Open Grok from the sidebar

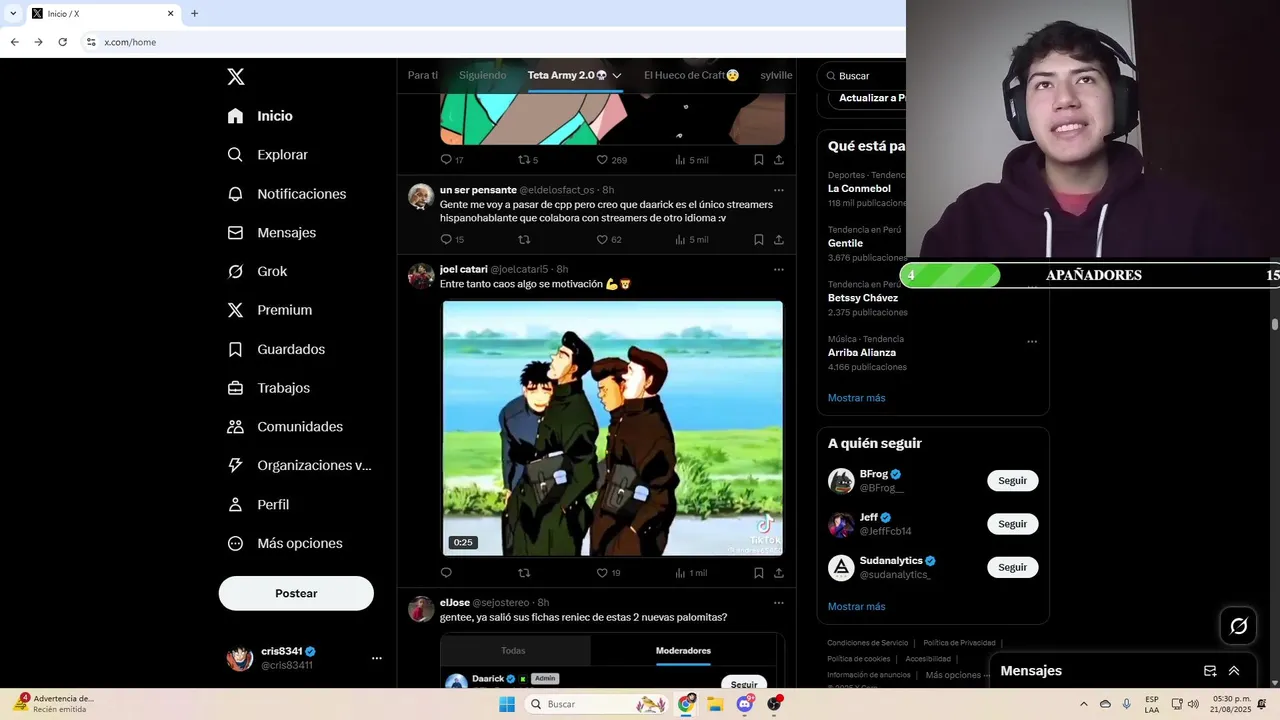(x=257, y=271)
